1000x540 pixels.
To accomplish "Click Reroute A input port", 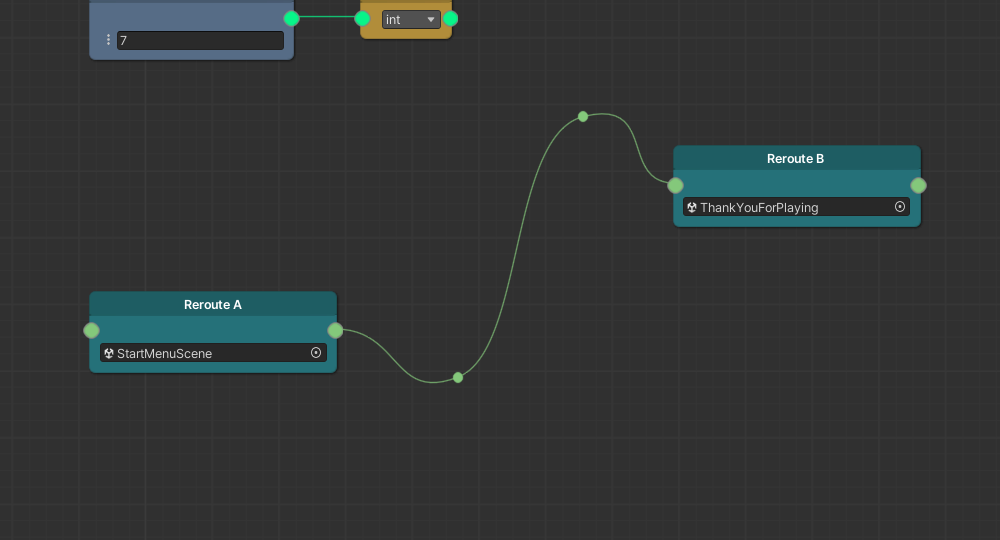I will pos(91,330).
